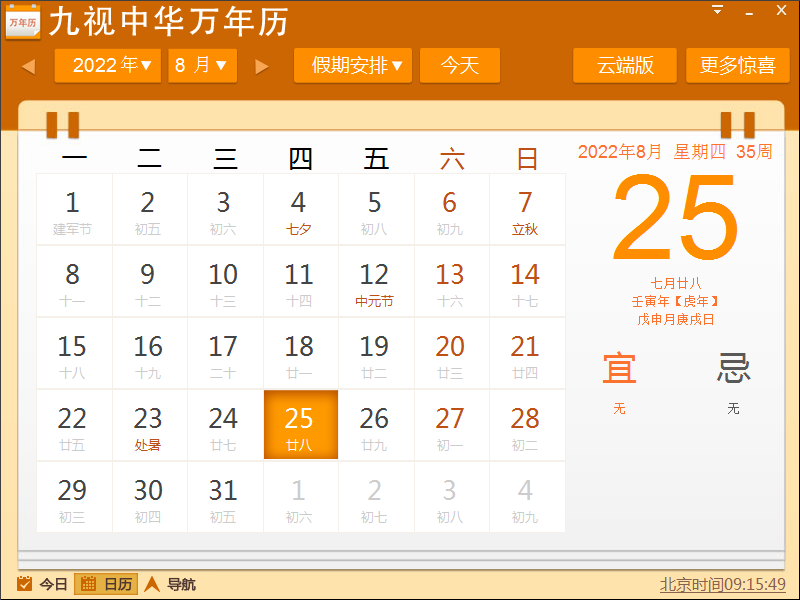Select August 4 七夕 date cell

[x=299, y=210]
